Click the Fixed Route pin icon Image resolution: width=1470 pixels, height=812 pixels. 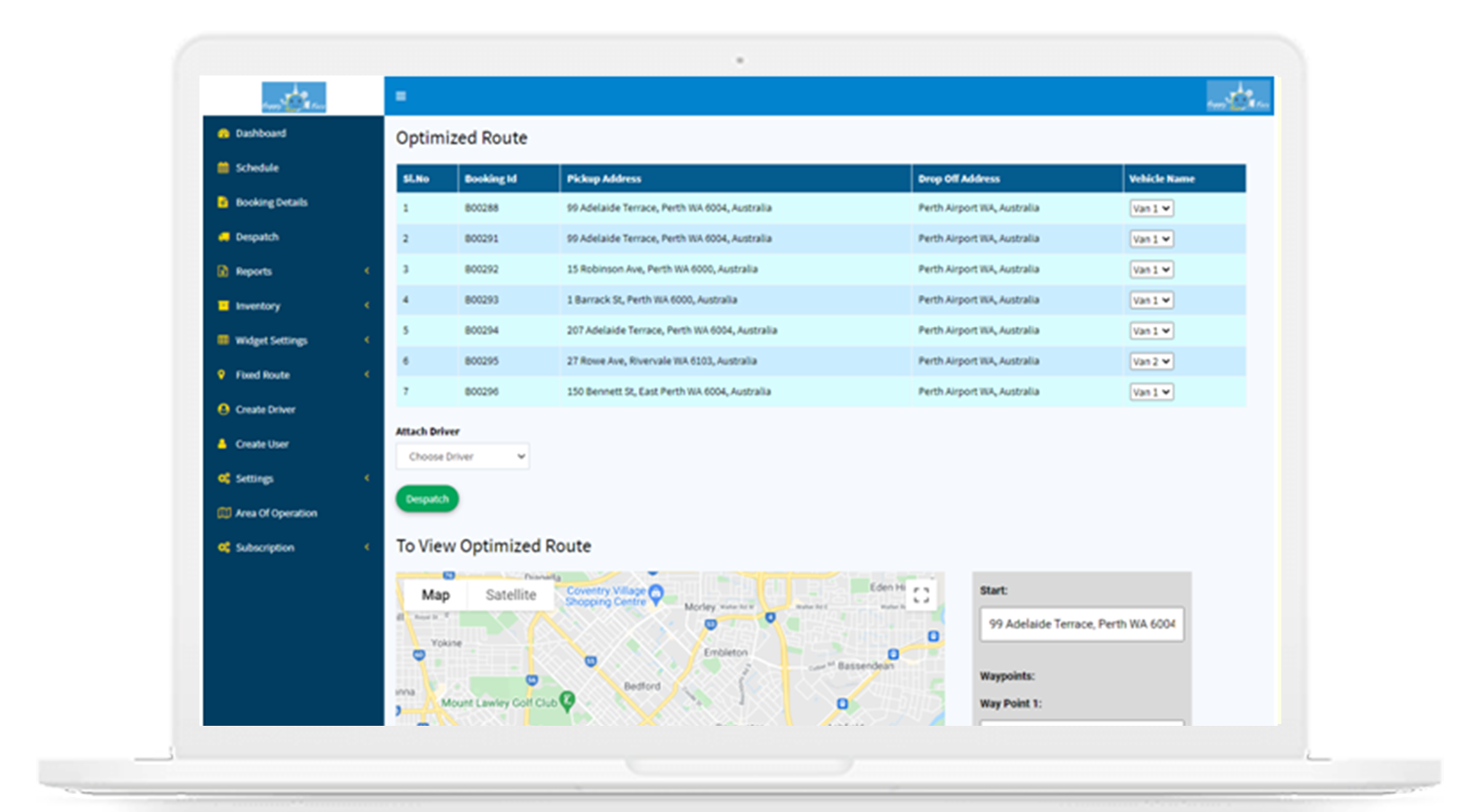(x=222, y=375)
